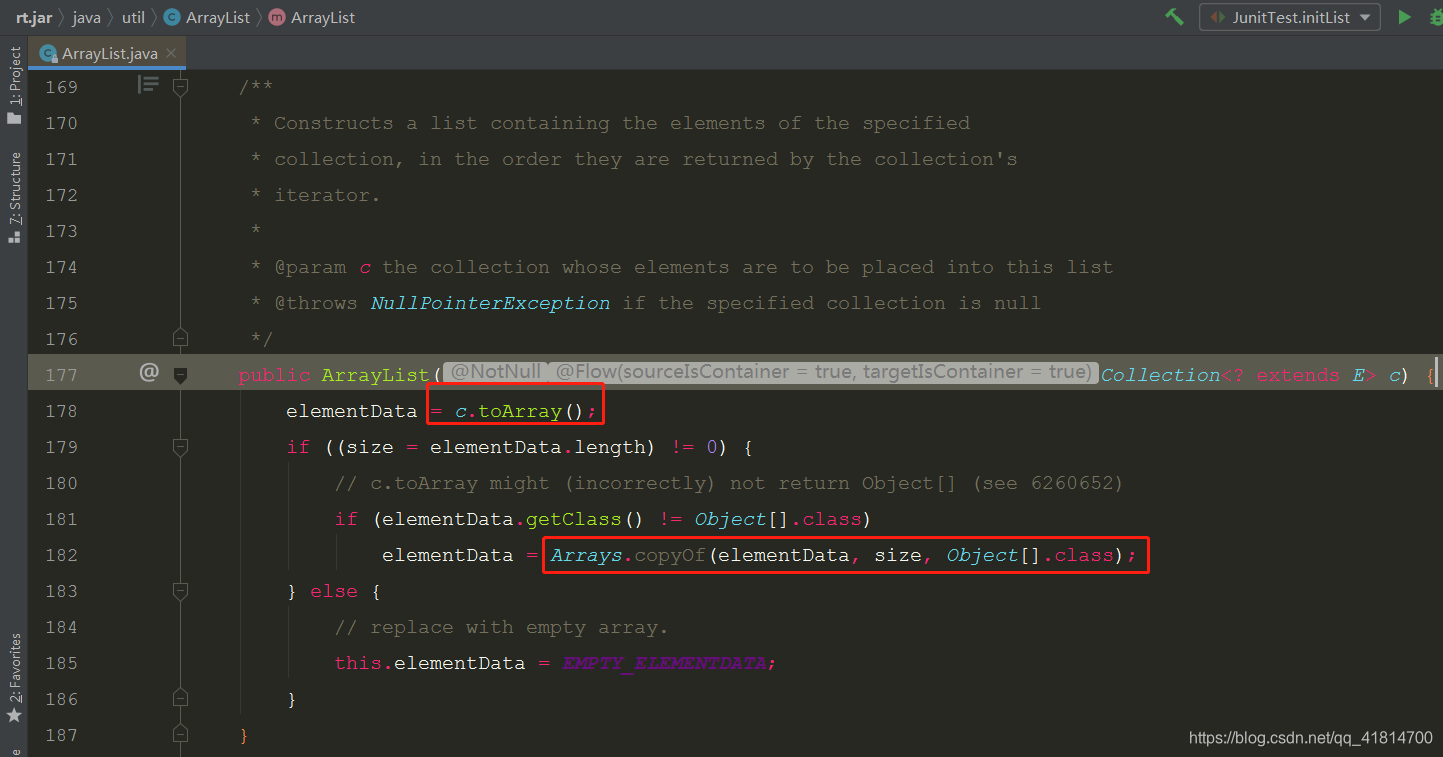Click the rt.jar breadcrumb in navigation bar
Image resolution: width=1443 pixels, height=757 pixels.
pyautogui.click(x=34, y=17)
